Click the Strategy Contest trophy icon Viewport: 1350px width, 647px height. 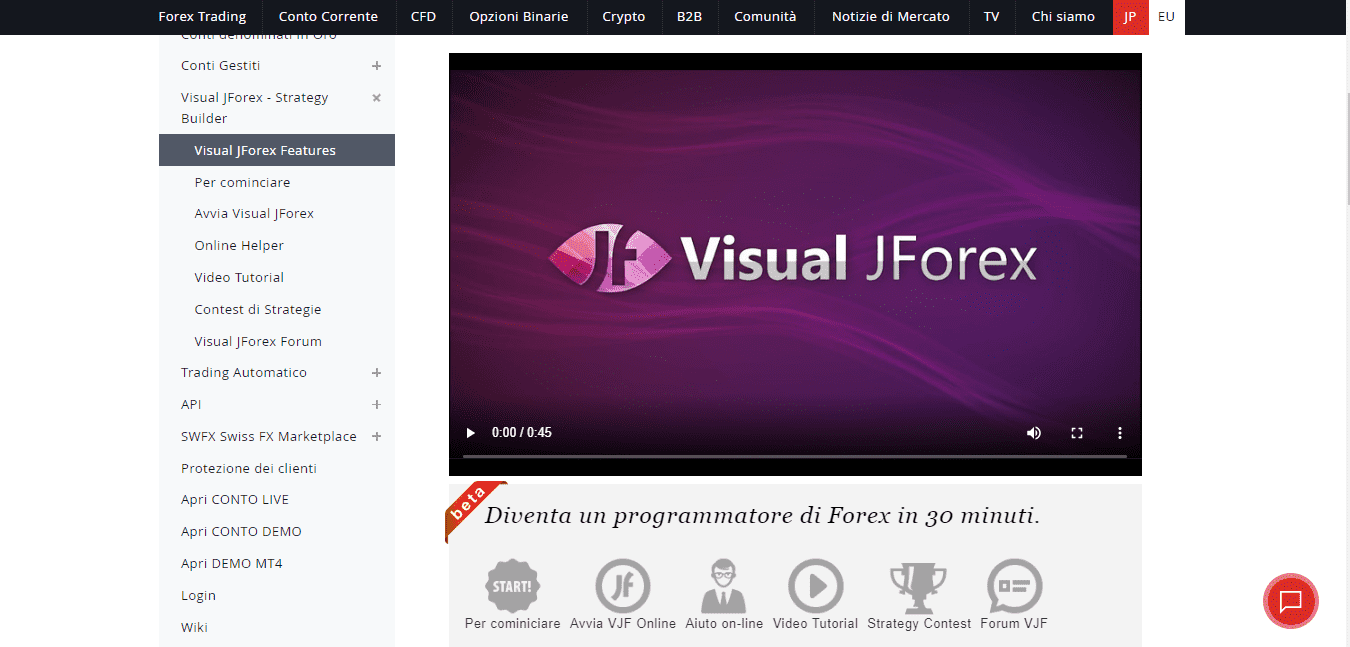[918, 586]
